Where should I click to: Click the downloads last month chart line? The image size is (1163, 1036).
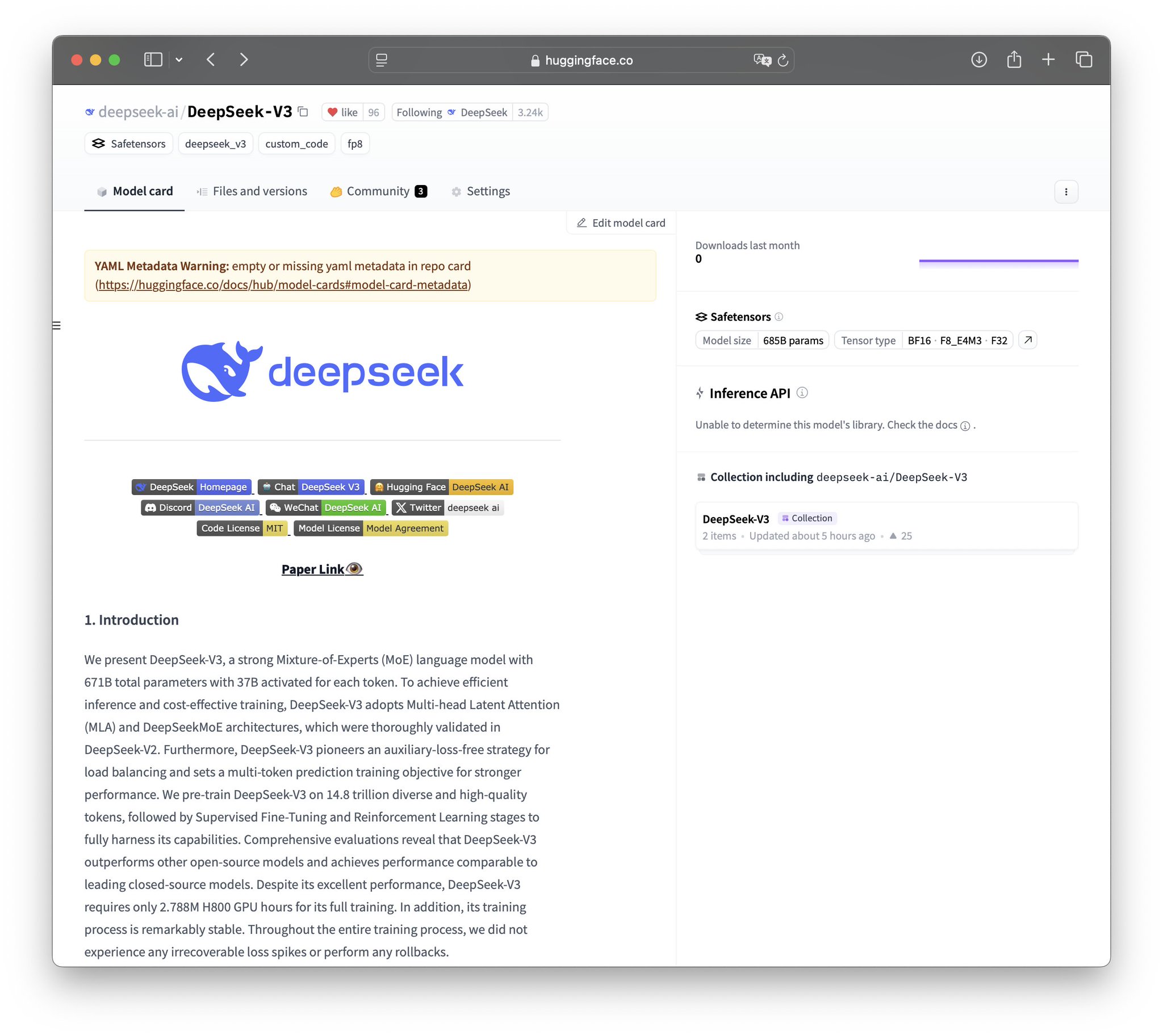tap(998, 261)
